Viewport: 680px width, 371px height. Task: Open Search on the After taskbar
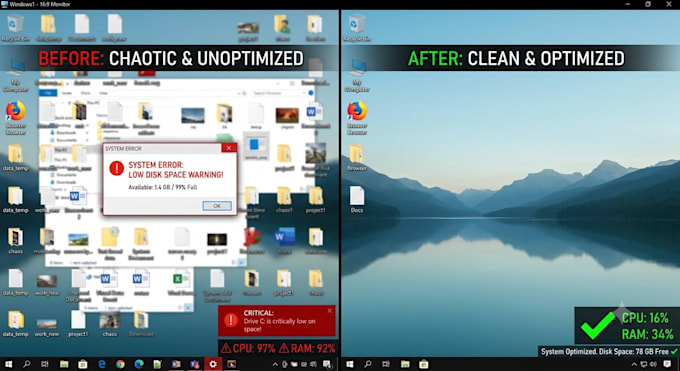[368, 364]
